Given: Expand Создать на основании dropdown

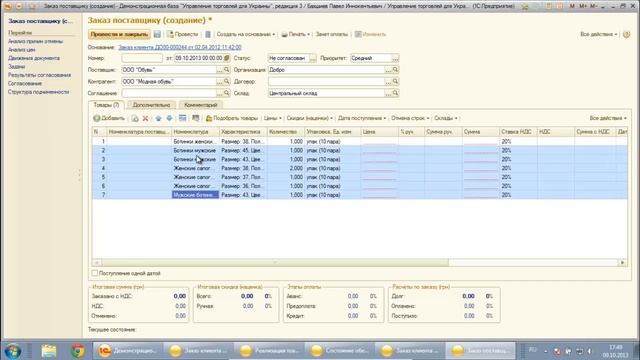Looking at the screenshot, I should coord(246,34).
